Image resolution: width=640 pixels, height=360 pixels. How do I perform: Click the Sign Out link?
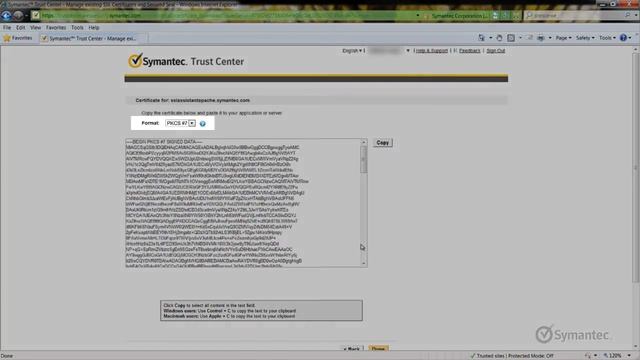pyautogui.click(x=496, y=51)
